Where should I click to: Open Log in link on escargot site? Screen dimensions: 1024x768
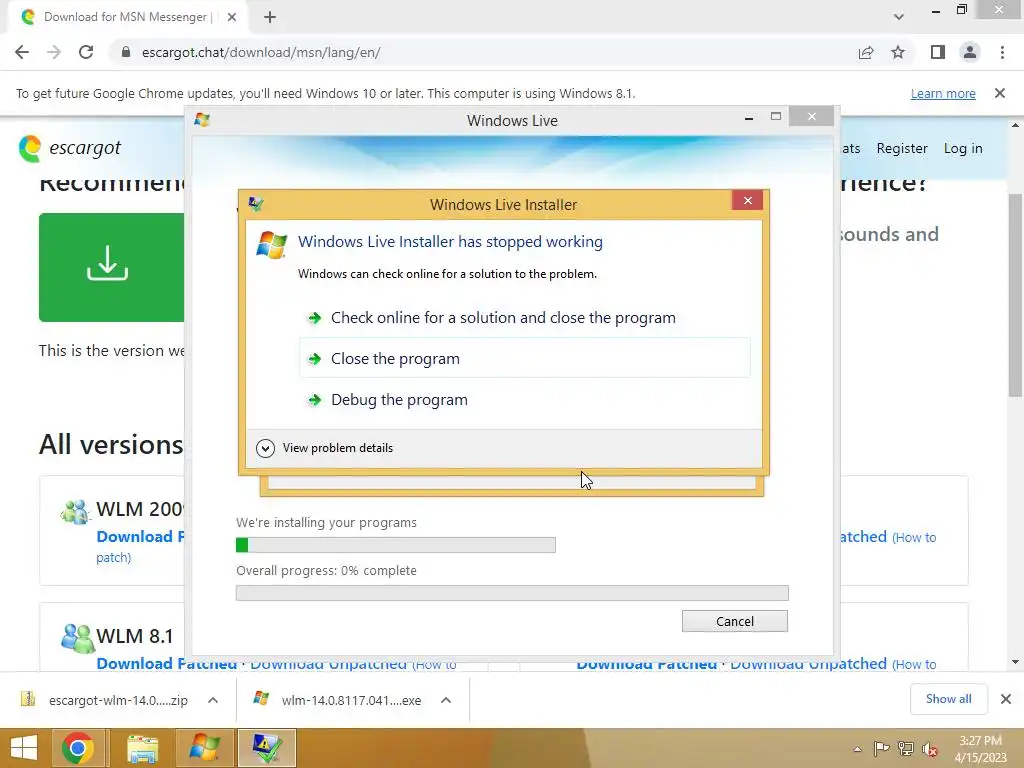coord(963,148)
